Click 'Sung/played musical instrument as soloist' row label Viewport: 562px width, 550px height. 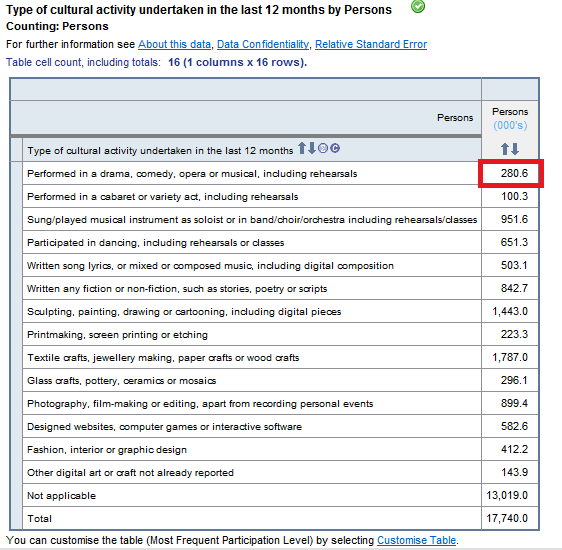click(x=252, y=220)
